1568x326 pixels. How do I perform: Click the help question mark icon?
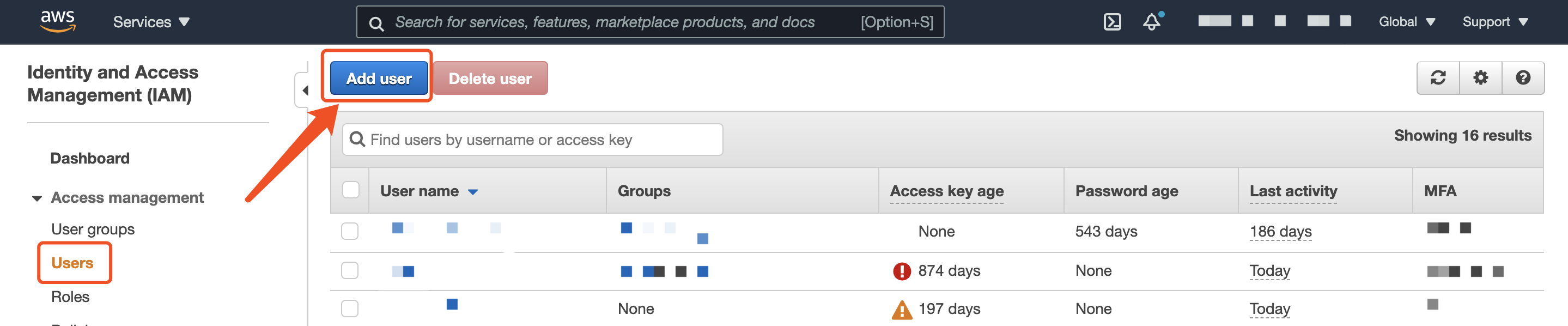click(1523, 78)
